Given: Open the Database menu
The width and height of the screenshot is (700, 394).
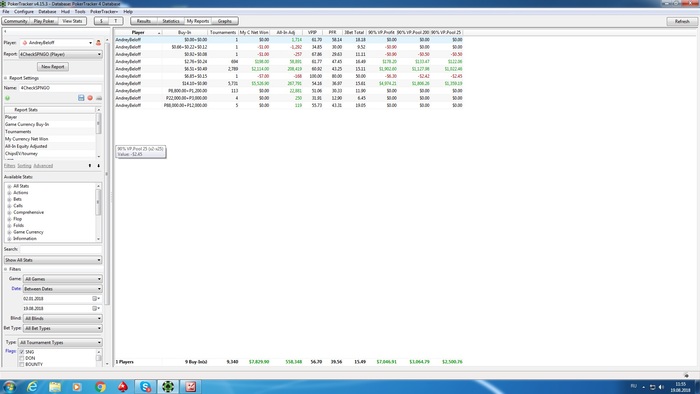Looking at the screenshot, I should coord(47,12).
